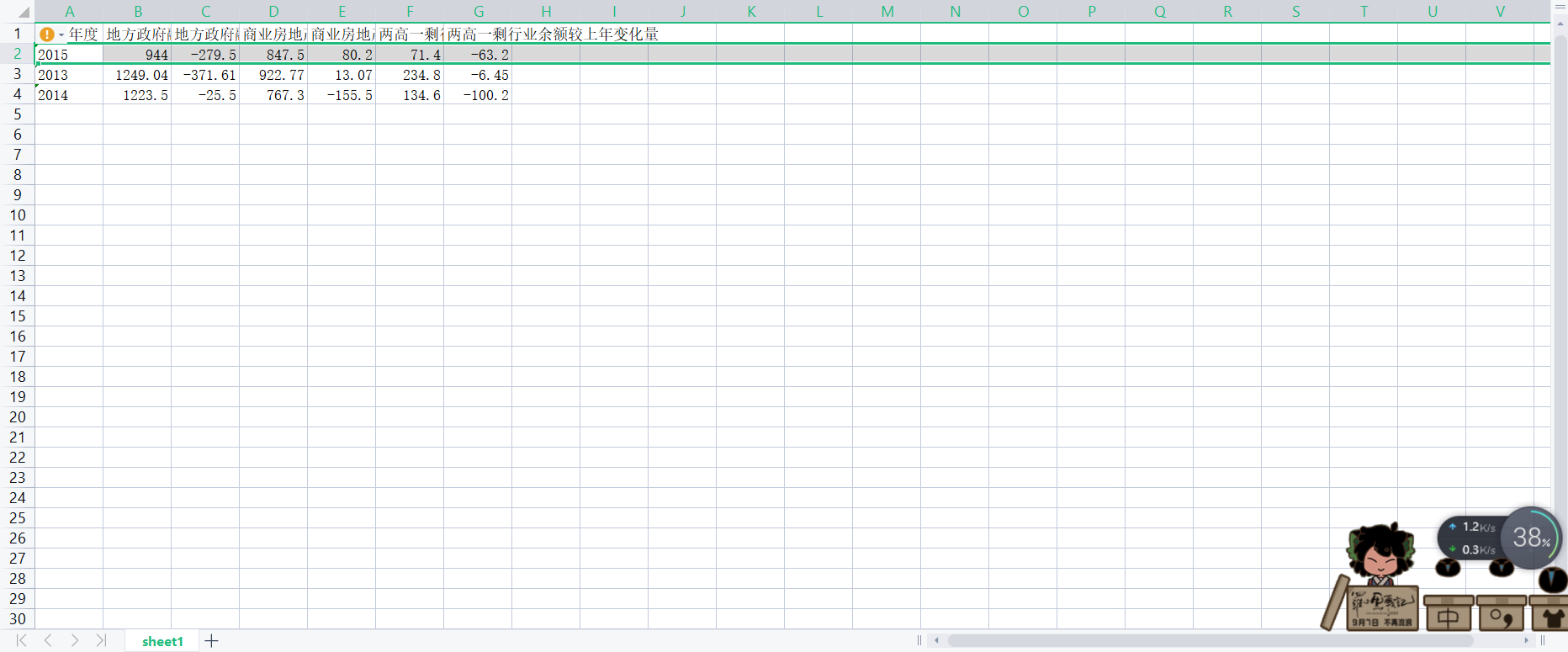1568x652 pixels.
Task: Go to next sheet with arrow
Action: 75,640
